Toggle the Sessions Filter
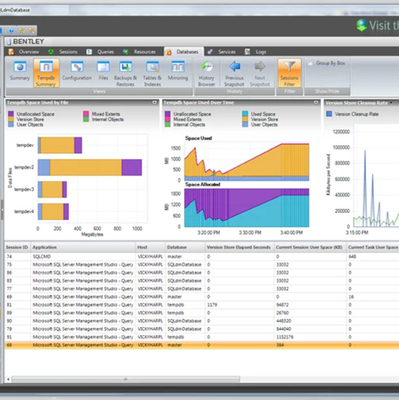The image size is (399, 400). 289,73
